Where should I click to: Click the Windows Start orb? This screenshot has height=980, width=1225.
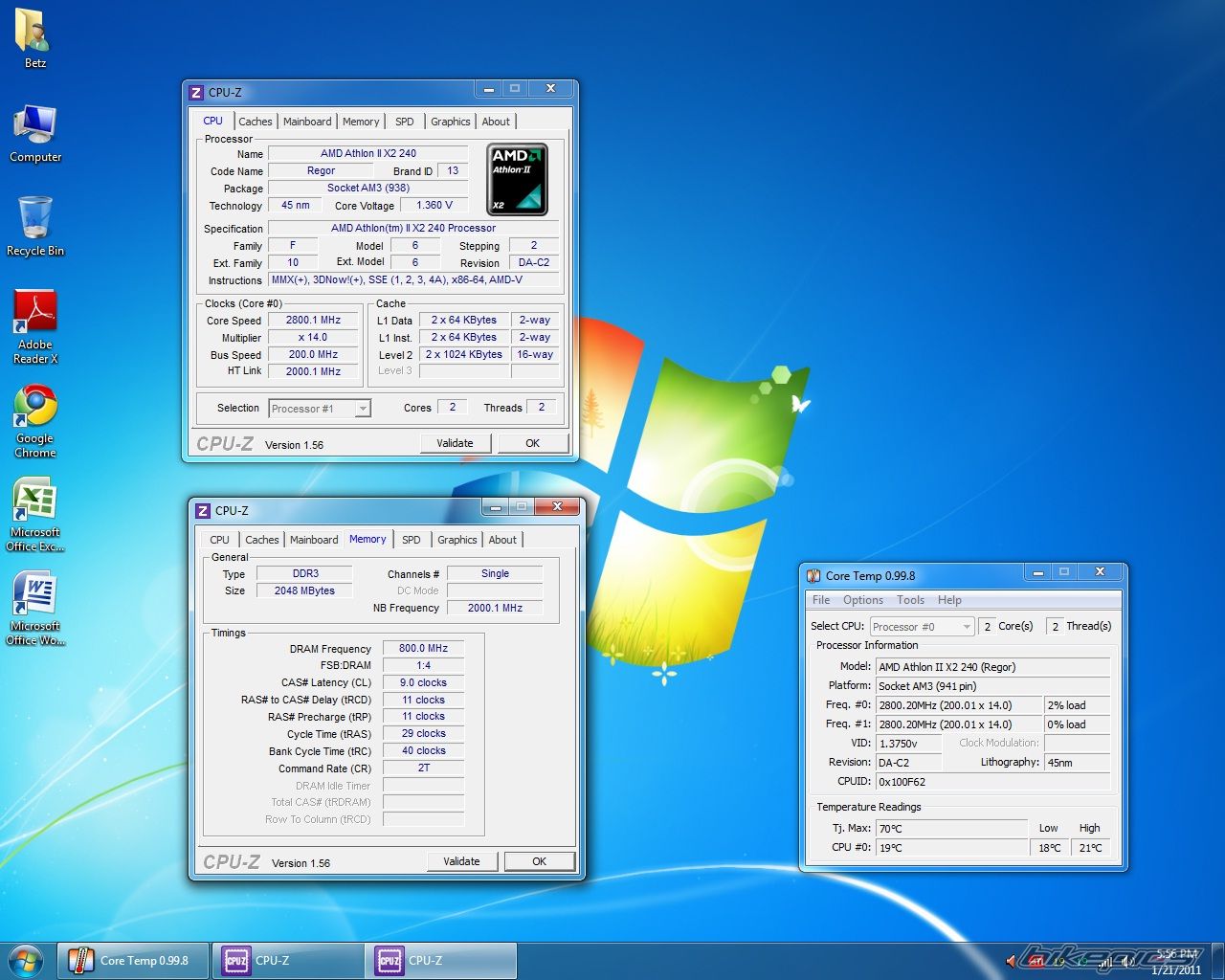26,960
